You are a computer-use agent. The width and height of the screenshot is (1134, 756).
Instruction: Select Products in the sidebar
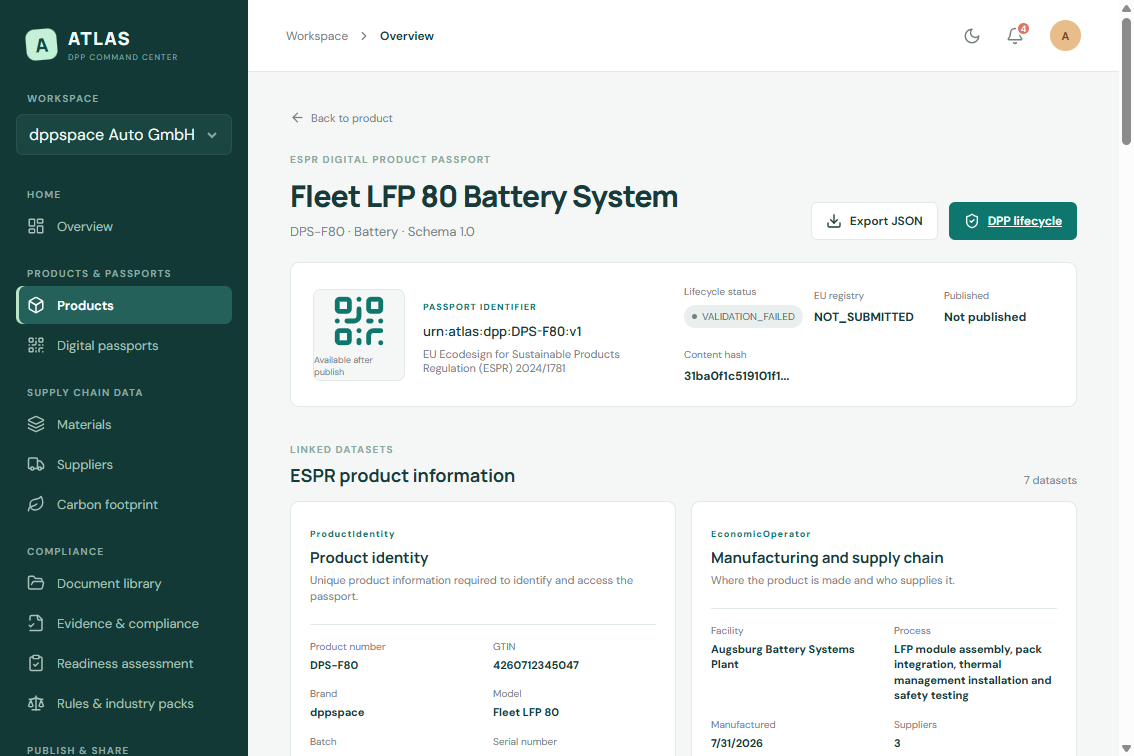[124, 305]
